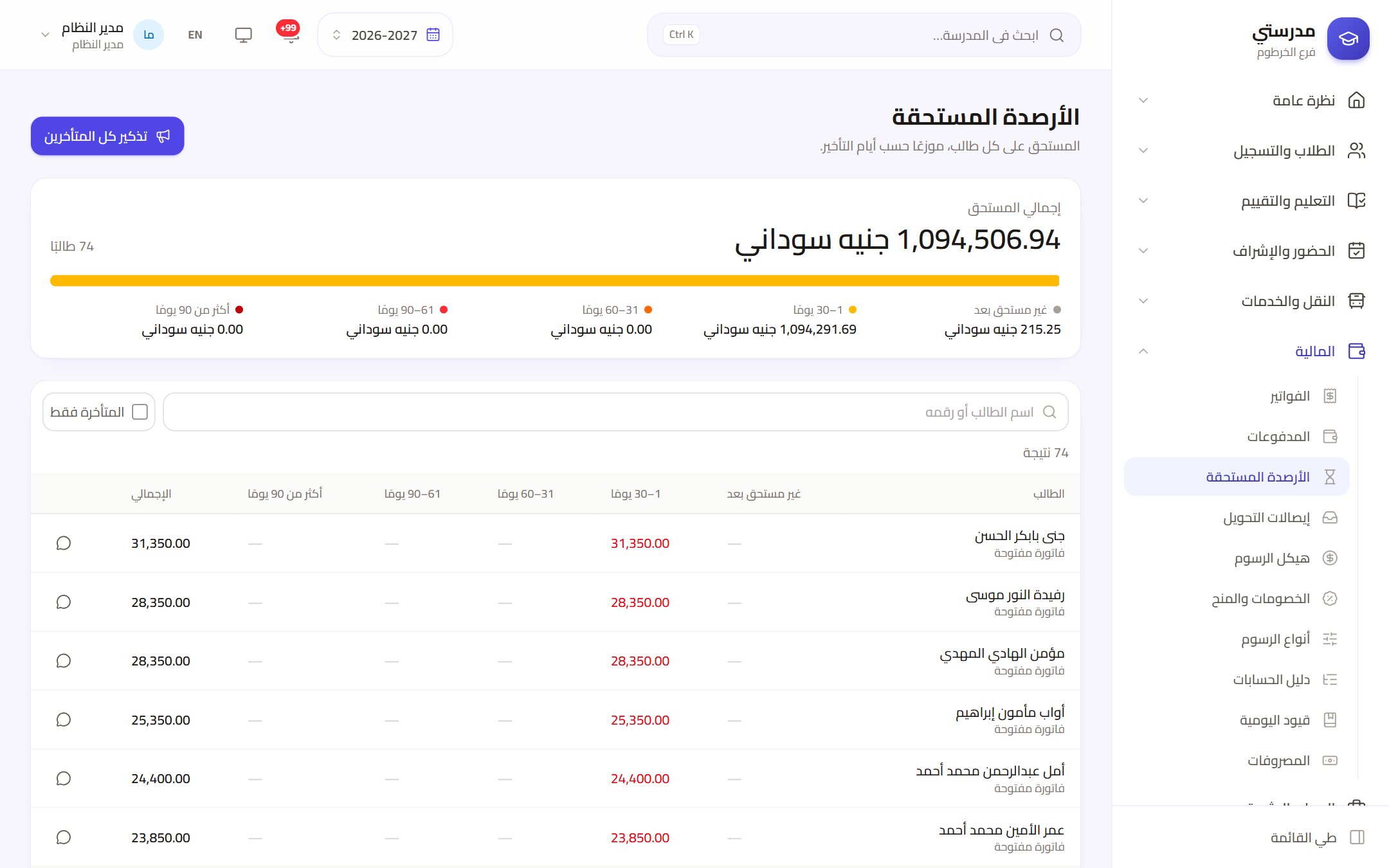Viewport: 1389px width, 868px height.
Task: Collapse the المالية section chevron
Action: [1143, 351]
